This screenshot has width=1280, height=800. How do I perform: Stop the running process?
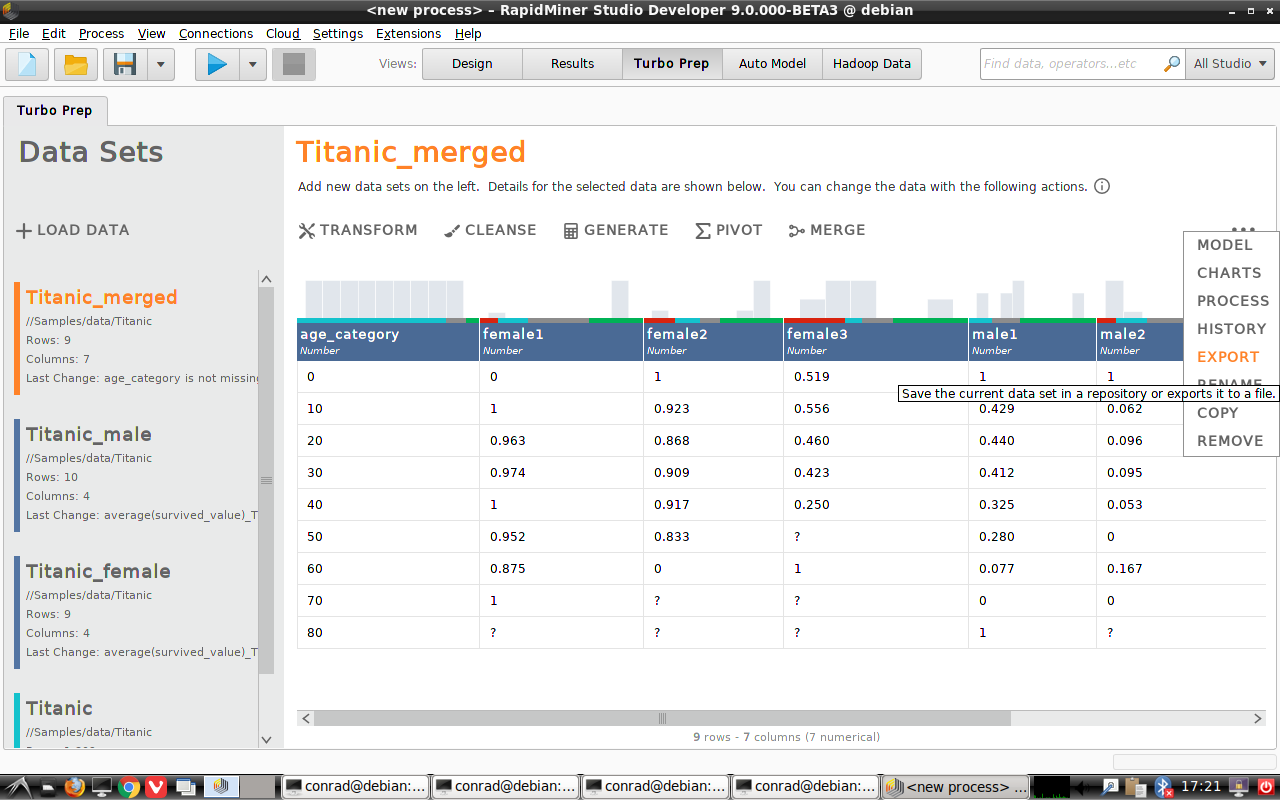pyautogui.click(x=293, y=63)
